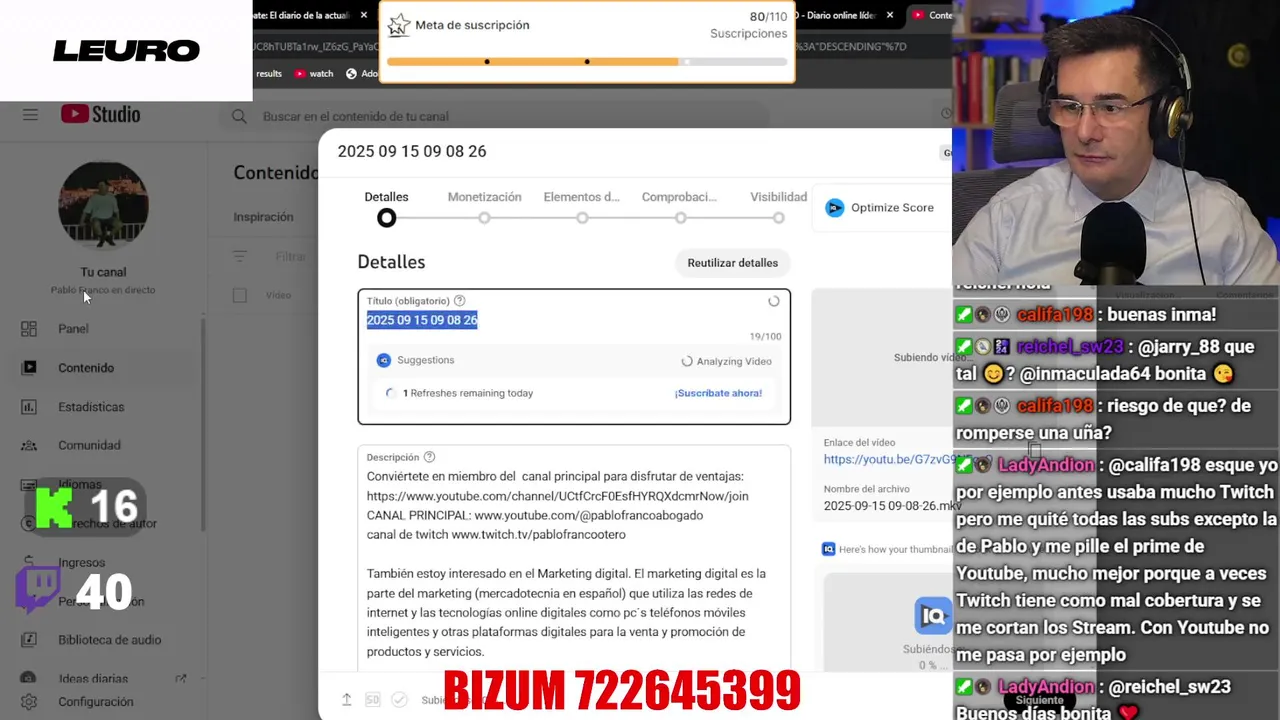This screenshot has height=720, width=1280.
Task: Open Estadísticas via its chart icon
Action: [x=29, y=407]
